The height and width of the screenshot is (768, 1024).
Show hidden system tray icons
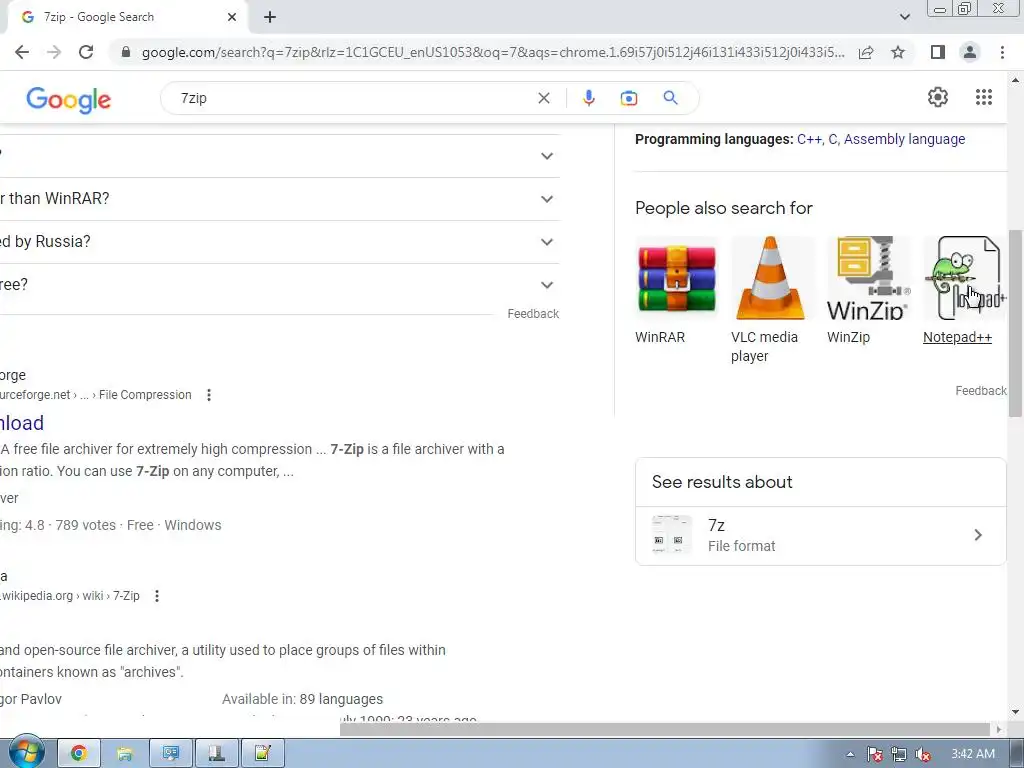(x=850, y=754)
